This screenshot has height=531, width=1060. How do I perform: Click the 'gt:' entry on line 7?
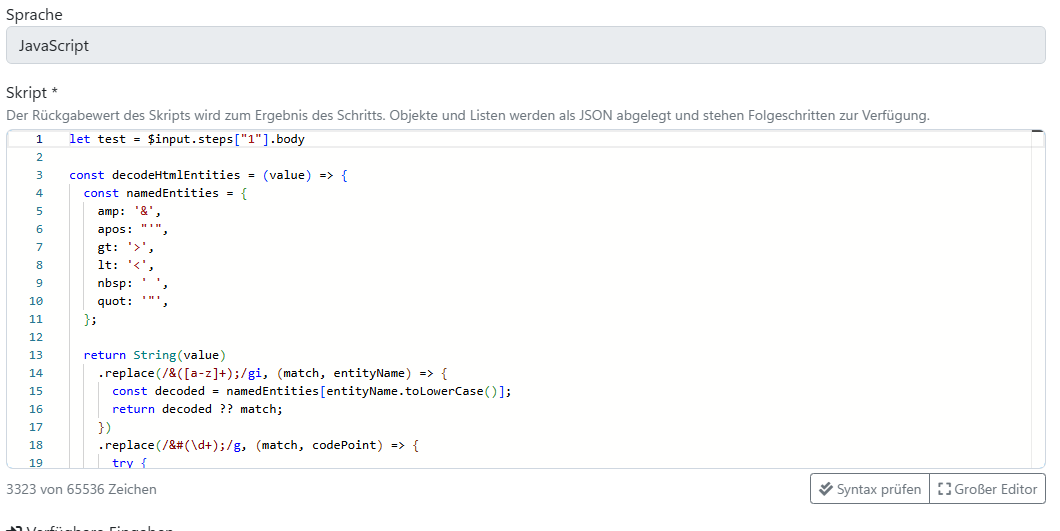[126, 248]
